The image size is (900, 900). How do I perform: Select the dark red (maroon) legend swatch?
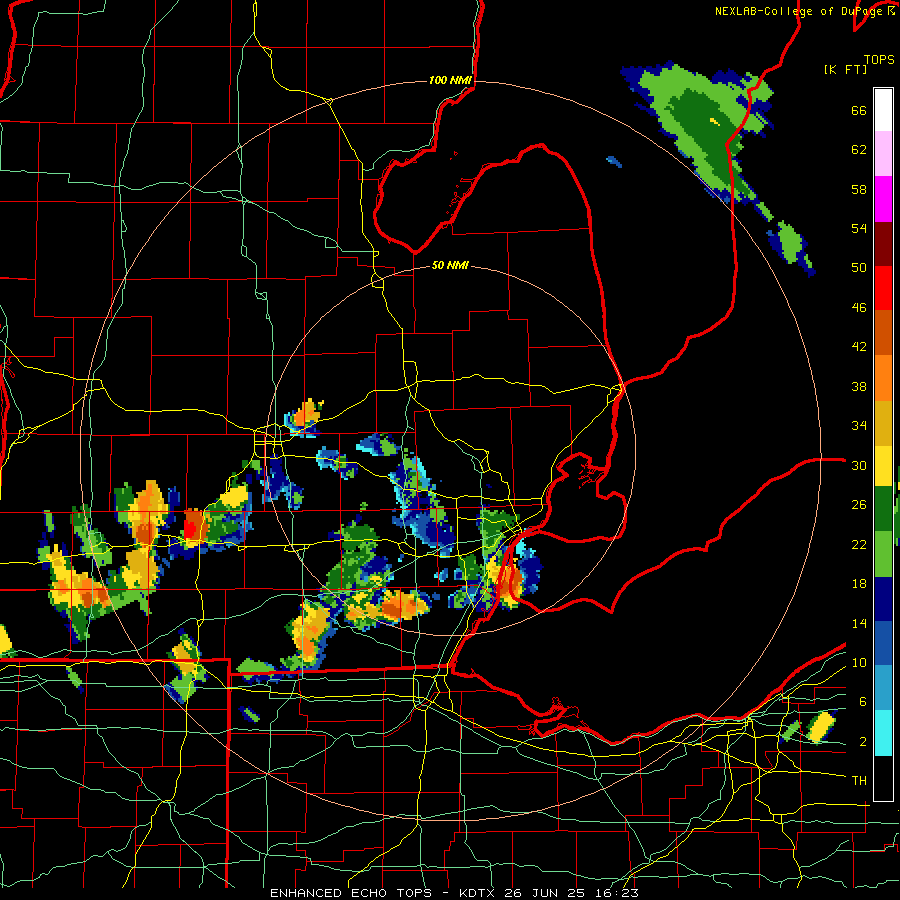point(883,244)
